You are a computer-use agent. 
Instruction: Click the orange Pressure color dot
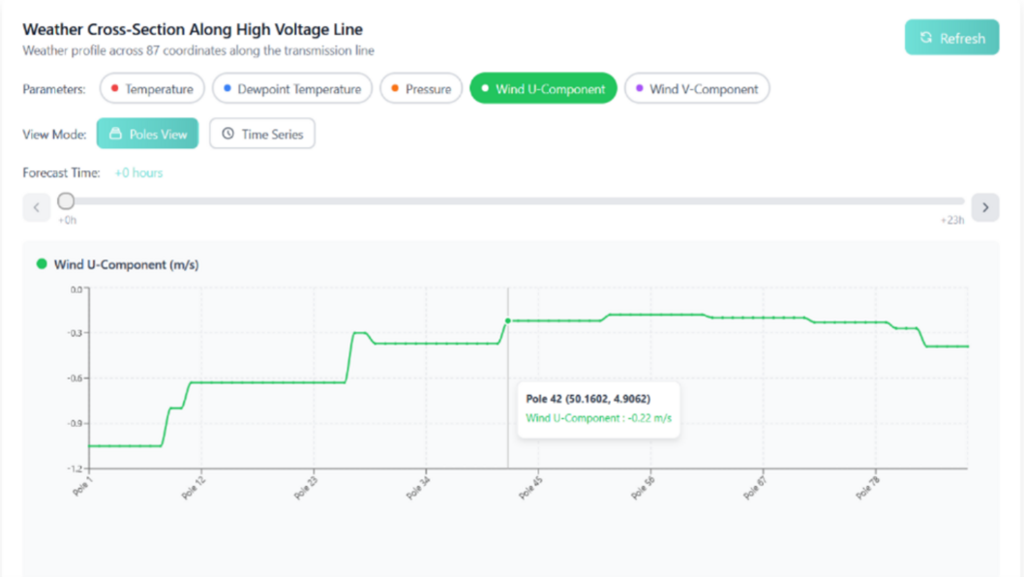(x=395, y=89)
